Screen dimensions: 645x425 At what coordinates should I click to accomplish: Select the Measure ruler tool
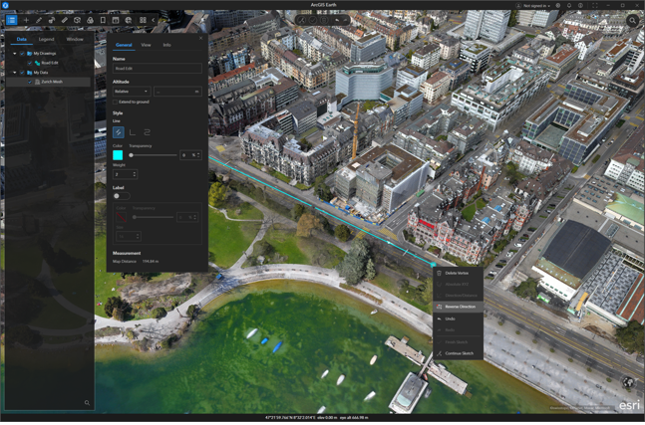tap(65, 20)
